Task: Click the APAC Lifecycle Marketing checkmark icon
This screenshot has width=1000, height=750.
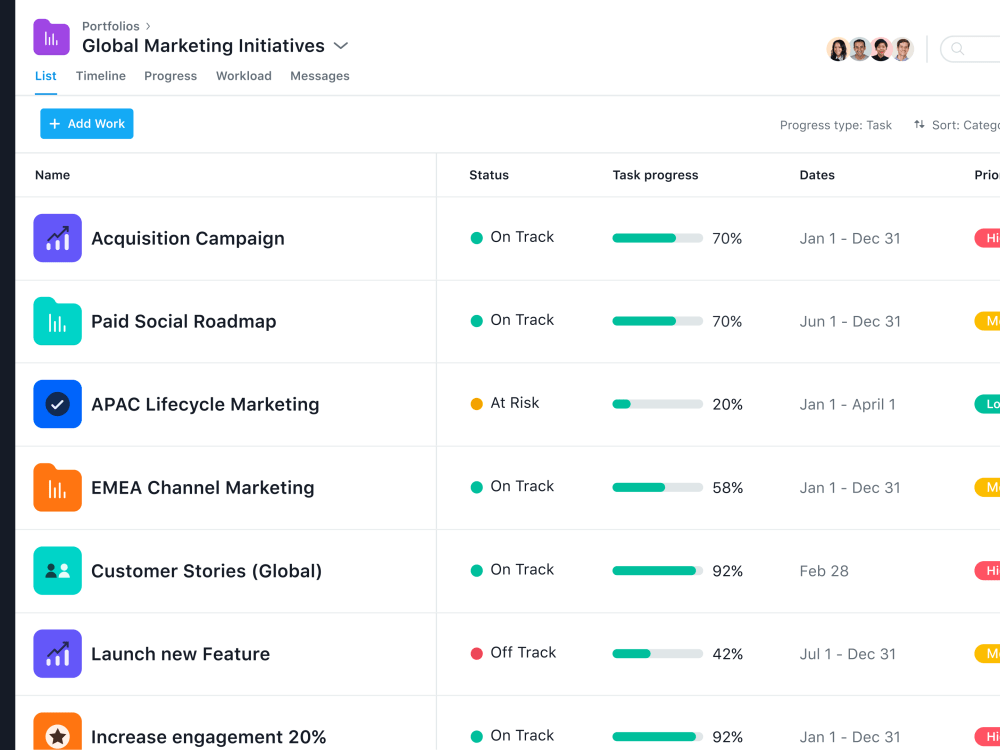Action: tap(57, 404)
